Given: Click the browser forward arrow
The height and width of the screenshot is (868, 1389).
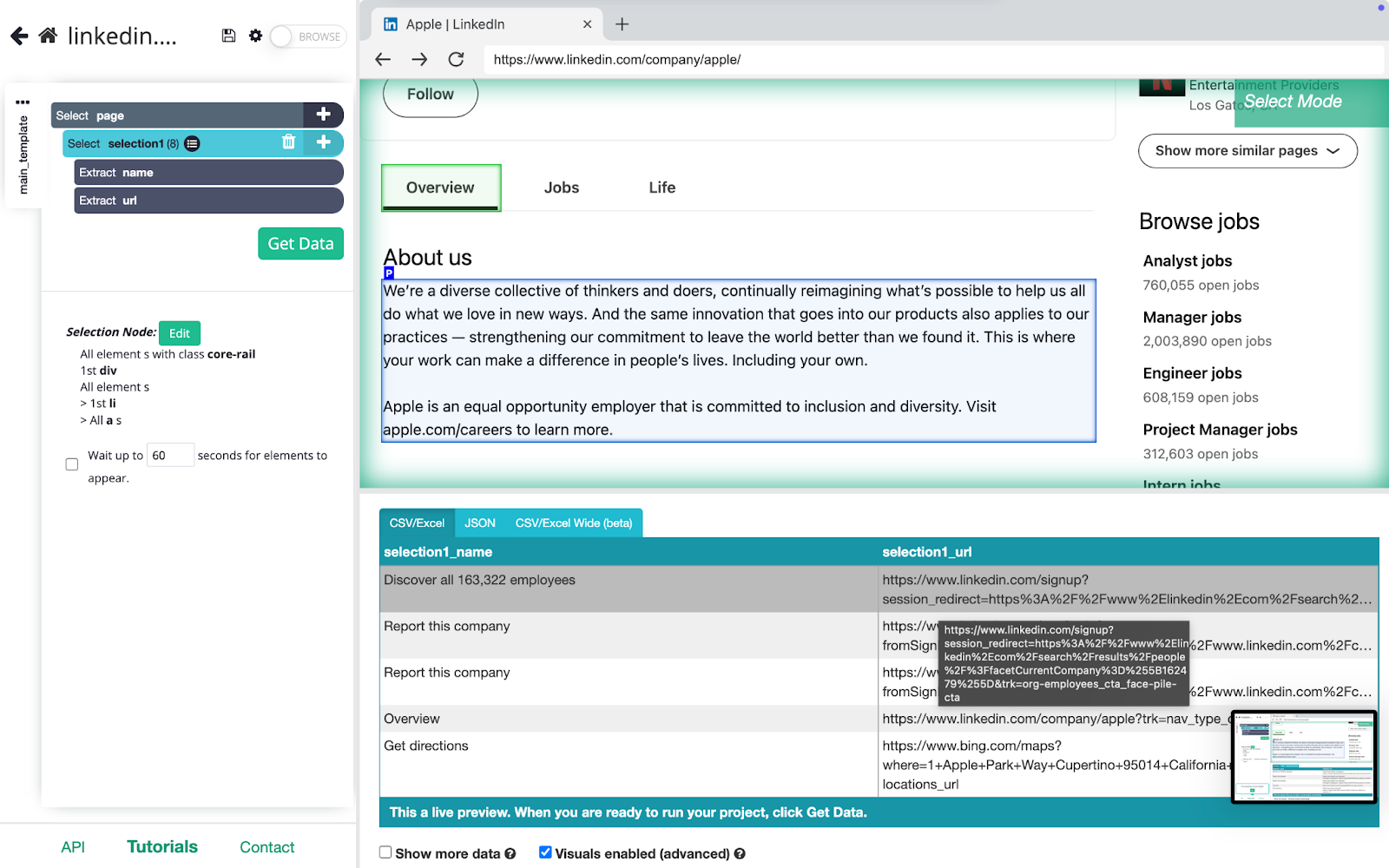Looking at the screenshot, I should click(x=419, y=59).
